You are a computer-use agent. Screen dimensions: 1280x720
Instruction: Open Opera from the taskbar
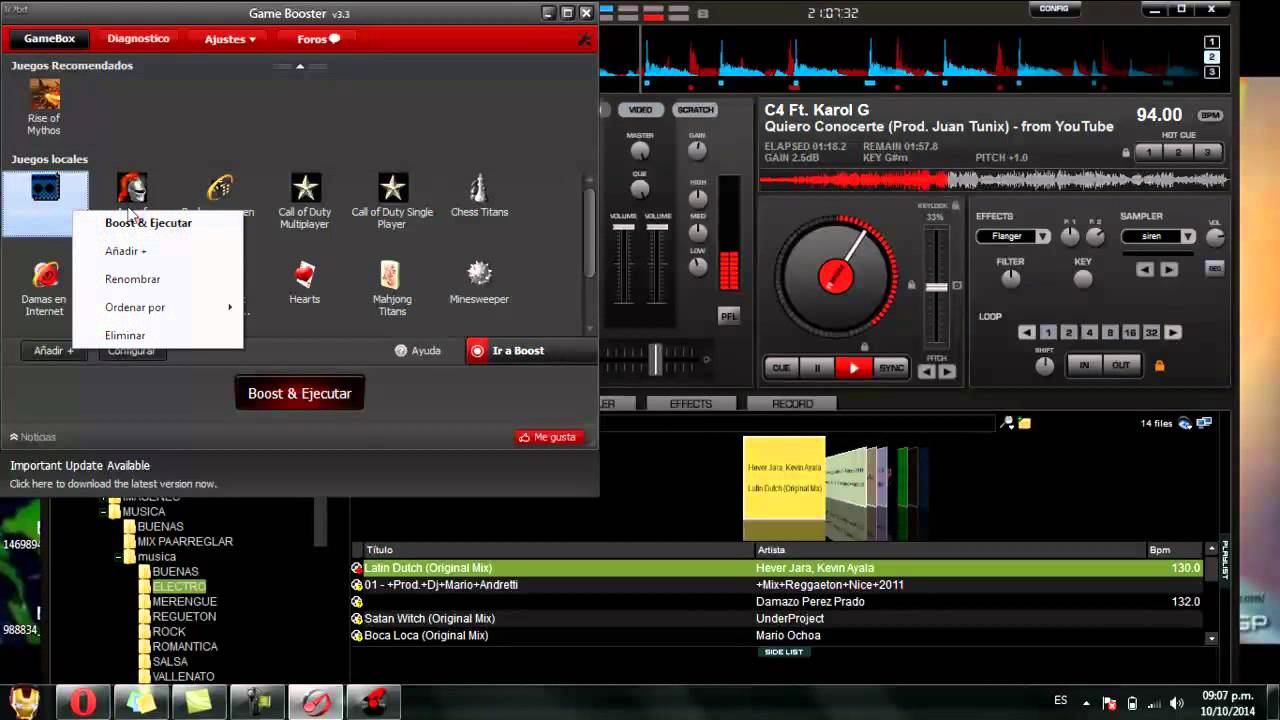(x=82, y=702)
